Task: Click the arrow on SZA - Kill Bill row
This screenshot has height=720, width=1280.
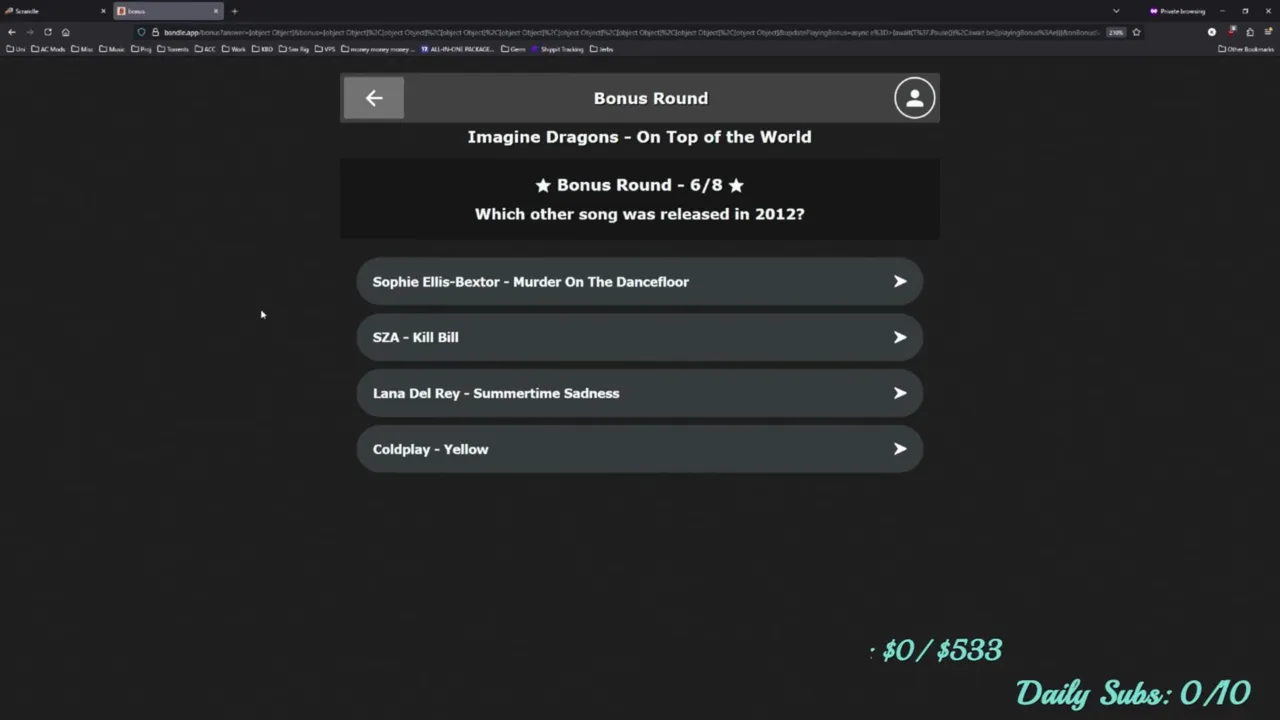Action: (900, 338)
